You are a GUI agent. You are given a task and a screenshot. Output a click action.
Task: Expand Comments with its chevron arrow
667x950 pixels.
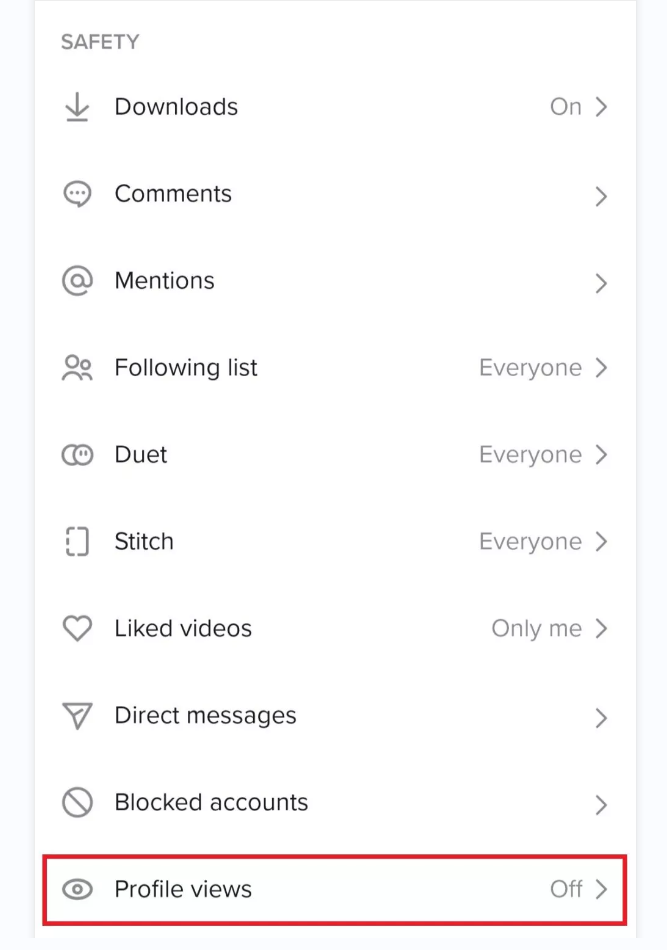coord(600,196)
